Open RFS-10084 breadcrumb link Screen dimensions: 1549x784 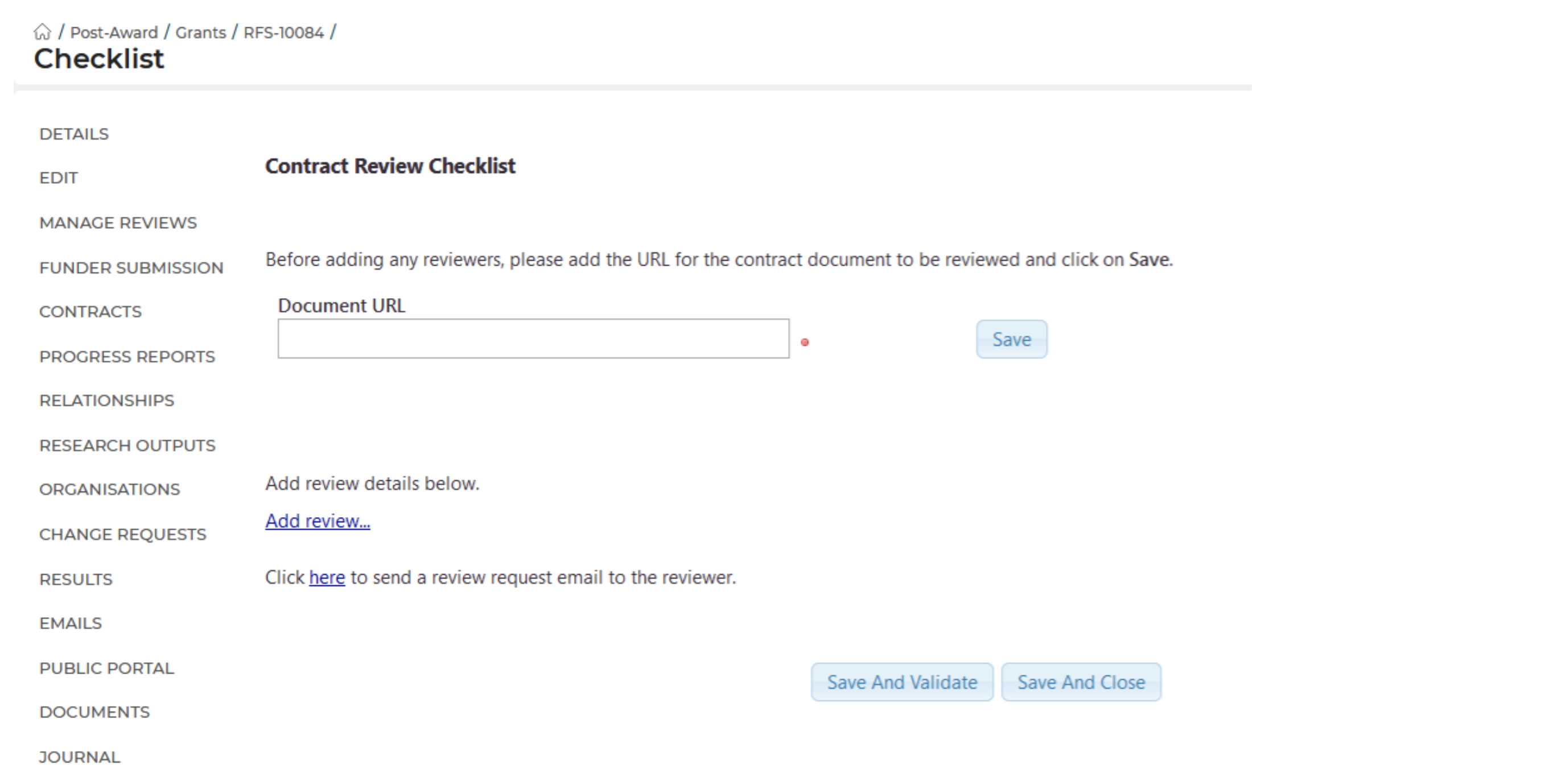[283, 32]
